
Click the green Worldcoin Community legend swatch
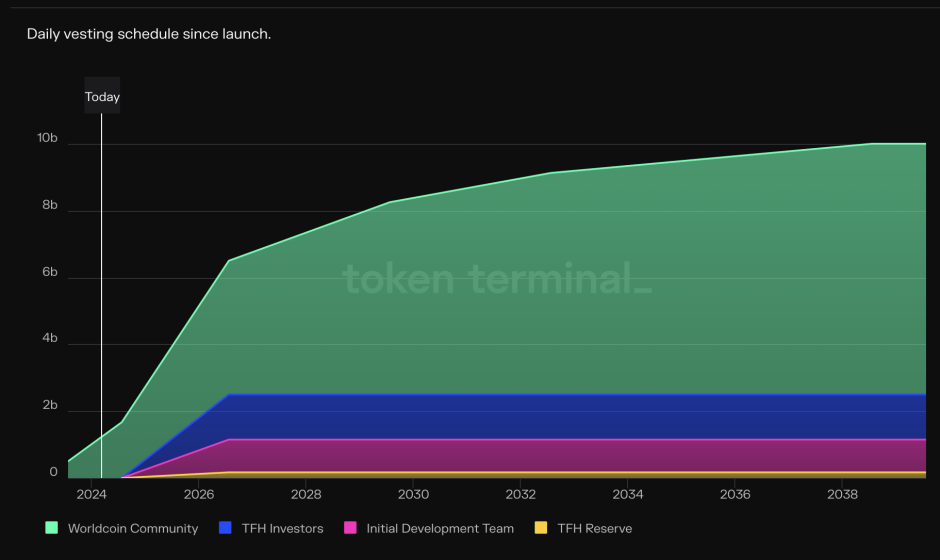tap(52, 528)
